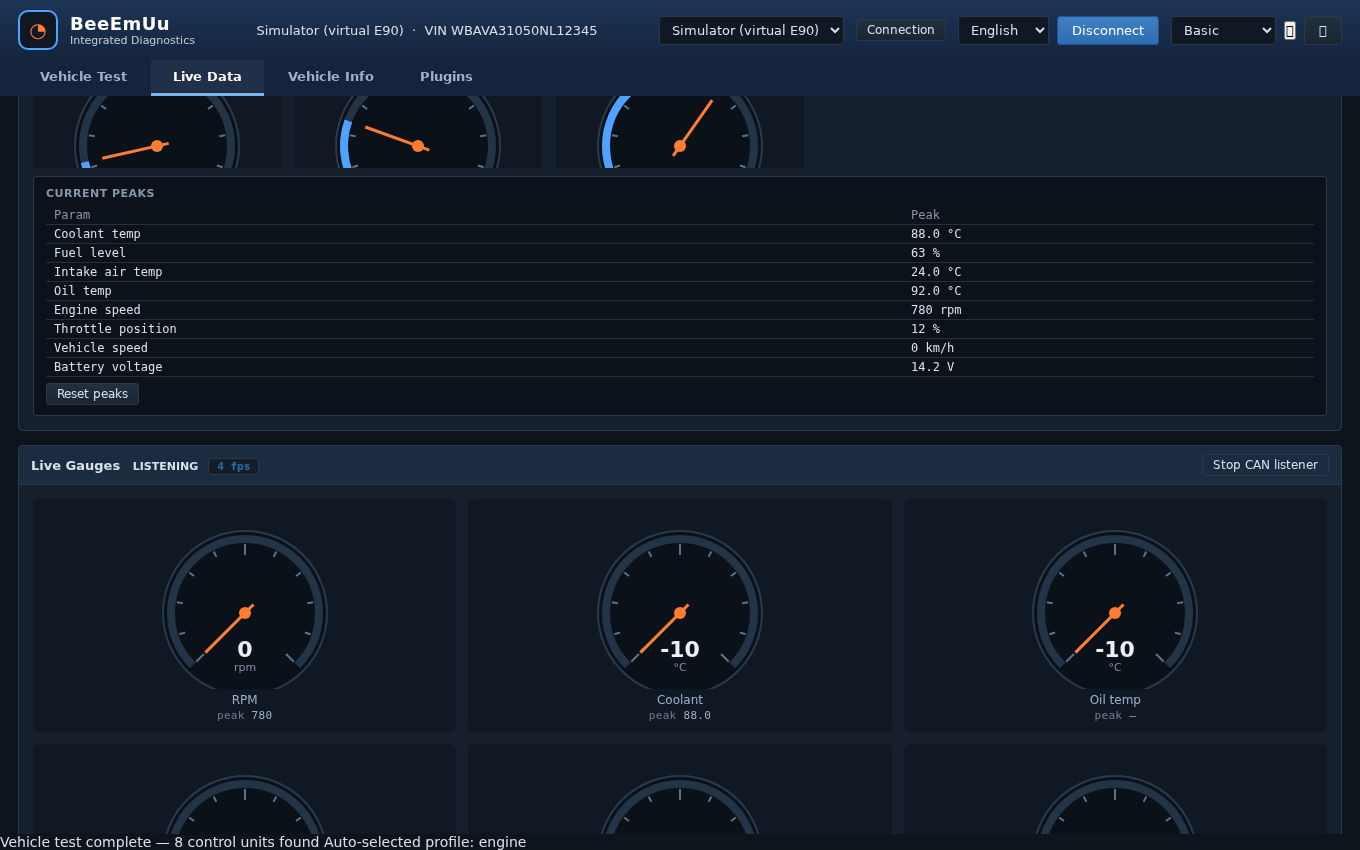Select the Intake air temp row

click(680, 272)
